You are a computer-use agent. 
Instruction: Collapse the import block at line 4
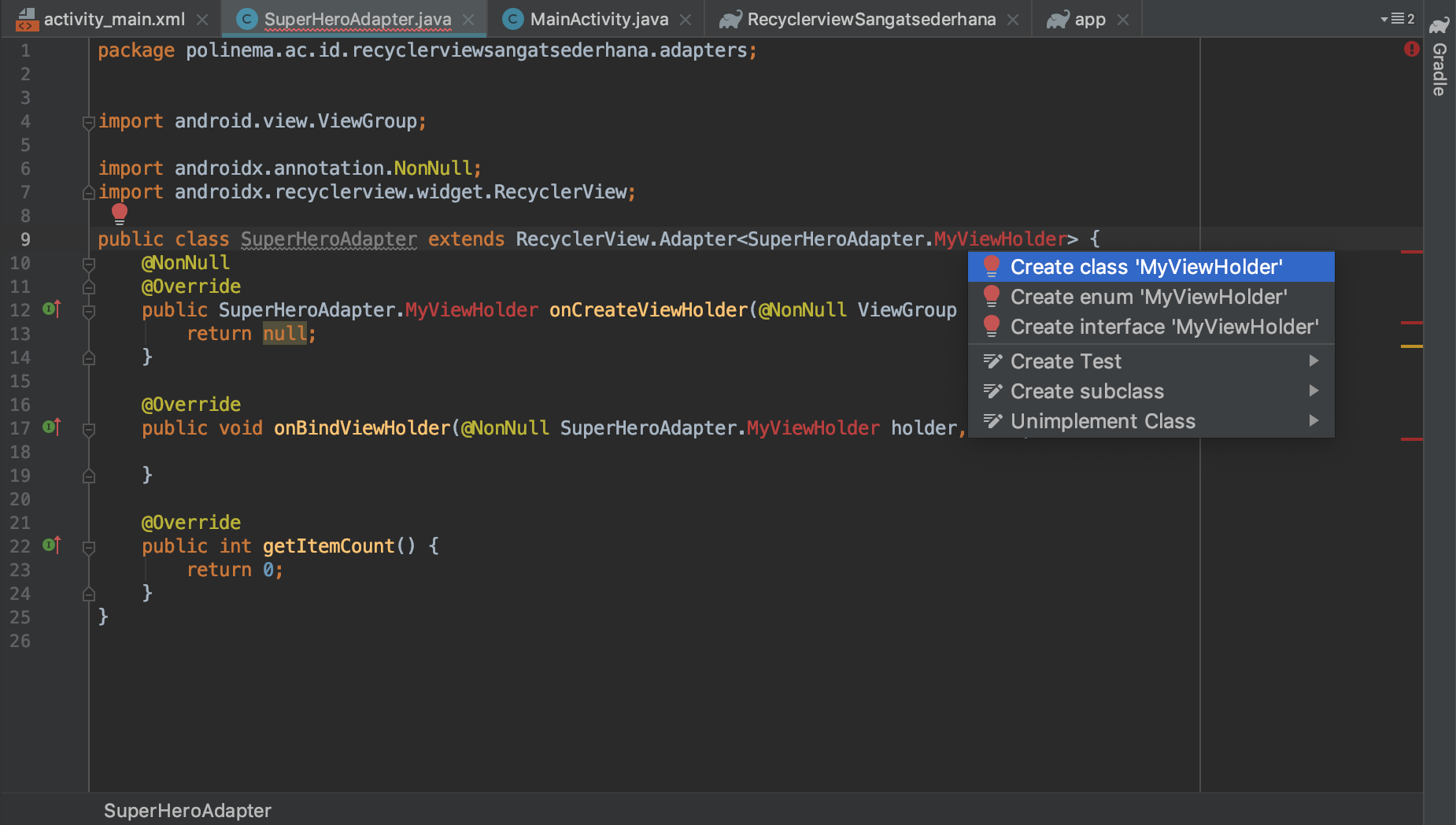tap(89, 122)
